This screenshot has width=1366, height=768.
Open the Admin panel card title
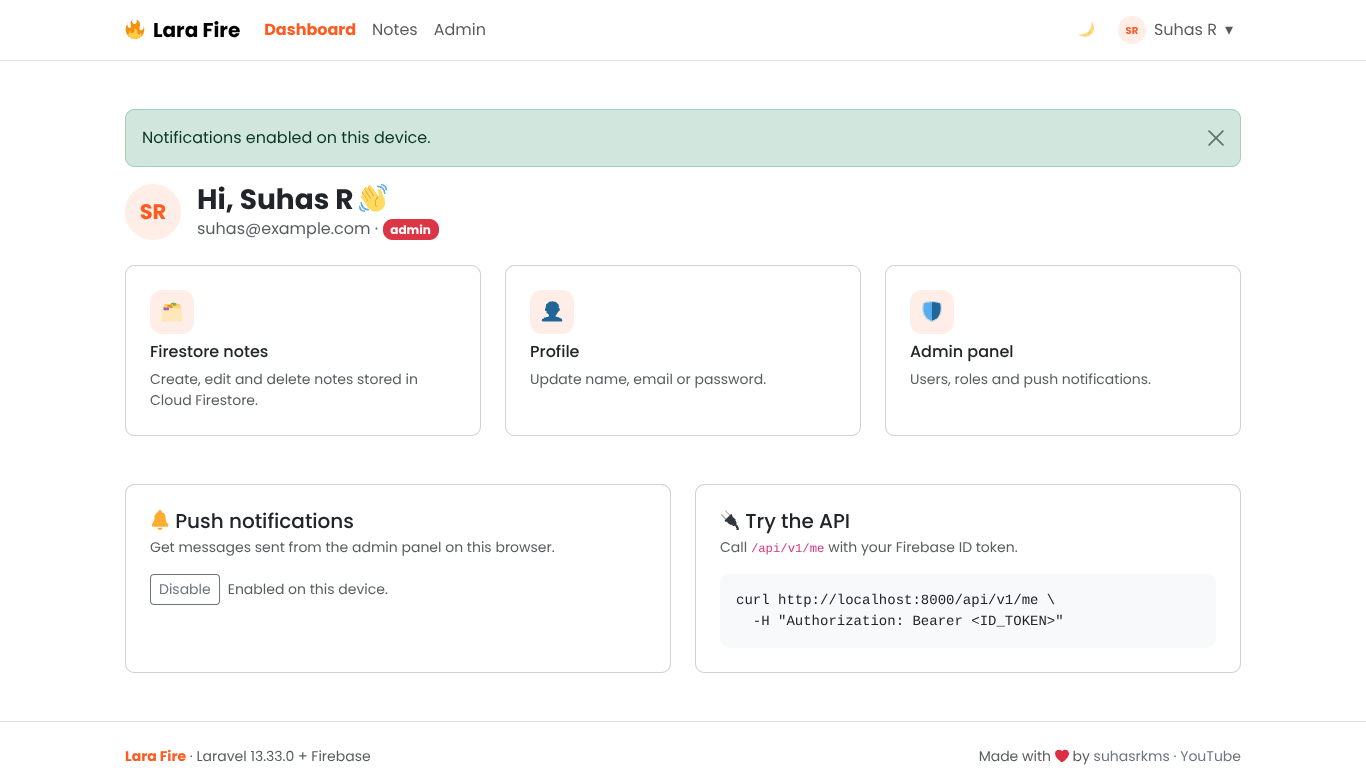(962, 351)
